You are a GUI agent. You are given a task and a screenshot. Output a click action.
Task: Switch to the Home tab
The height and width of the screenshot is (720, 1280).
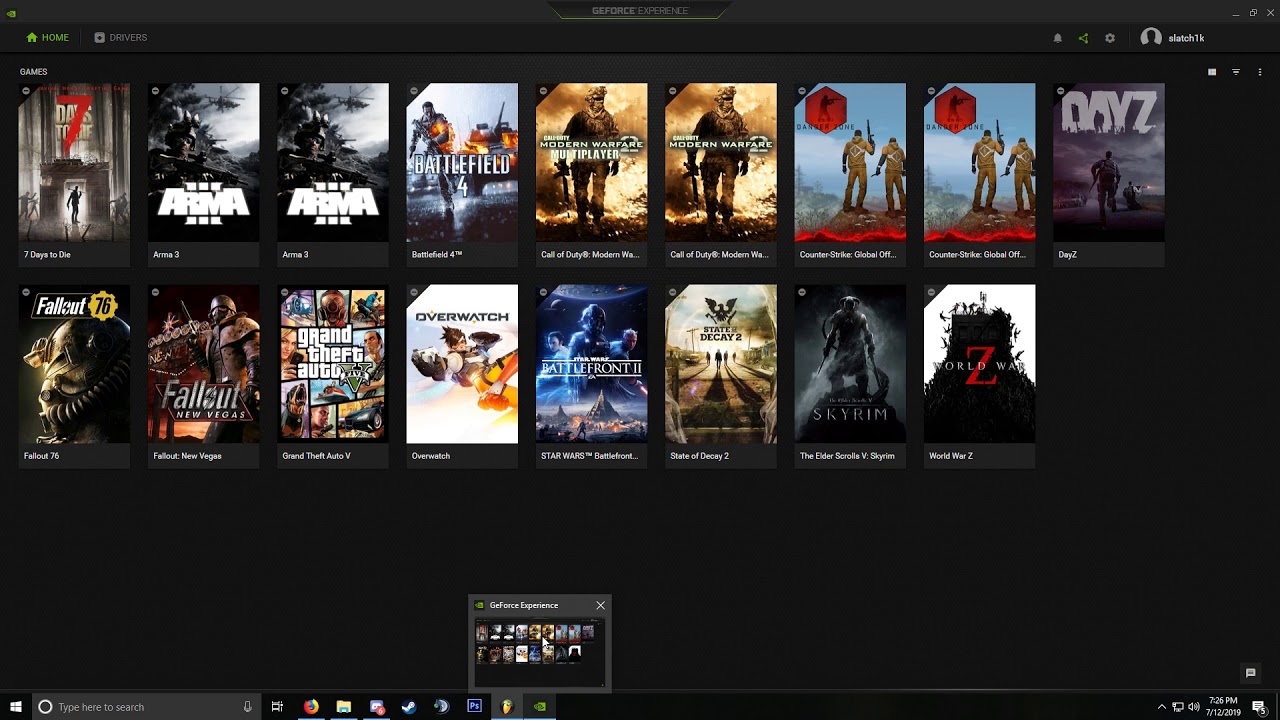pyautogui.click(x=47, y=38)
